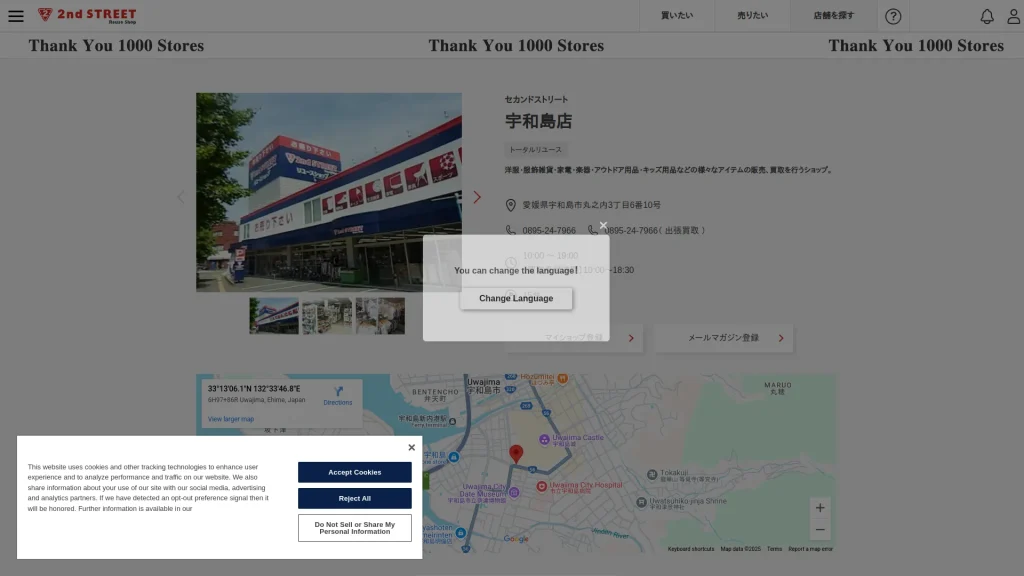Click Accept Cookies button
This screenshot has height=576, width=1024.
pos(355,472)
